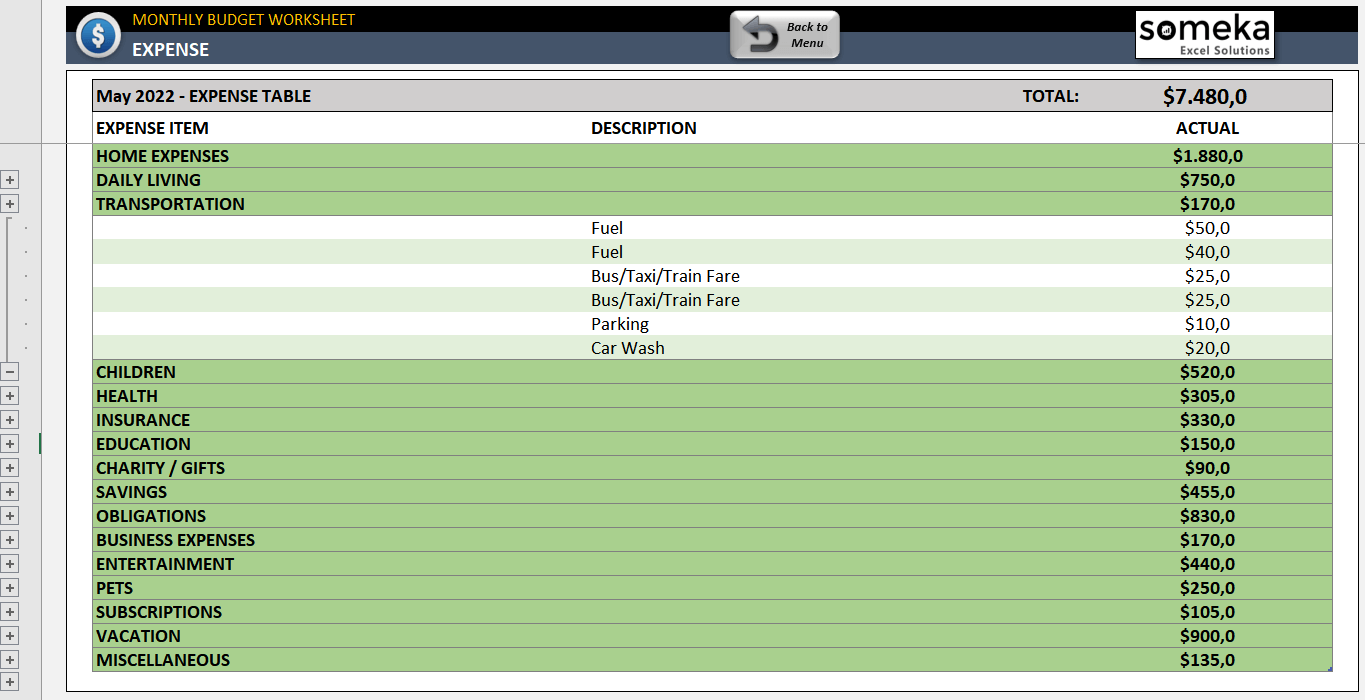Expand the Home Expenses detail rows
This screenshot has height=700, width=1365.
coord(9,179)
